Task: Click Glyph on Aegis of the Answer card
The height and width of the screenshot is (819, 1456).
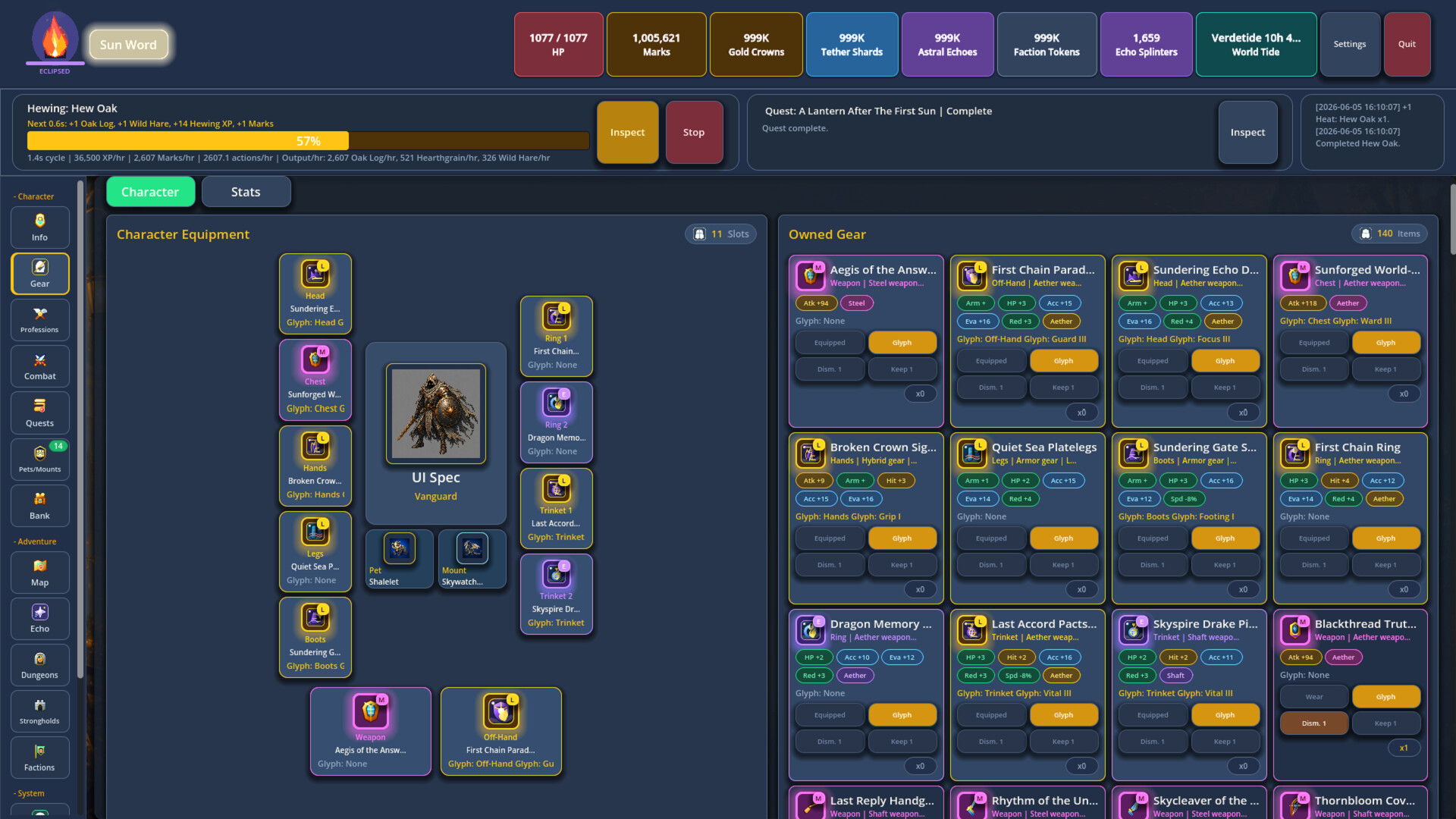Action: click(902, 343)
